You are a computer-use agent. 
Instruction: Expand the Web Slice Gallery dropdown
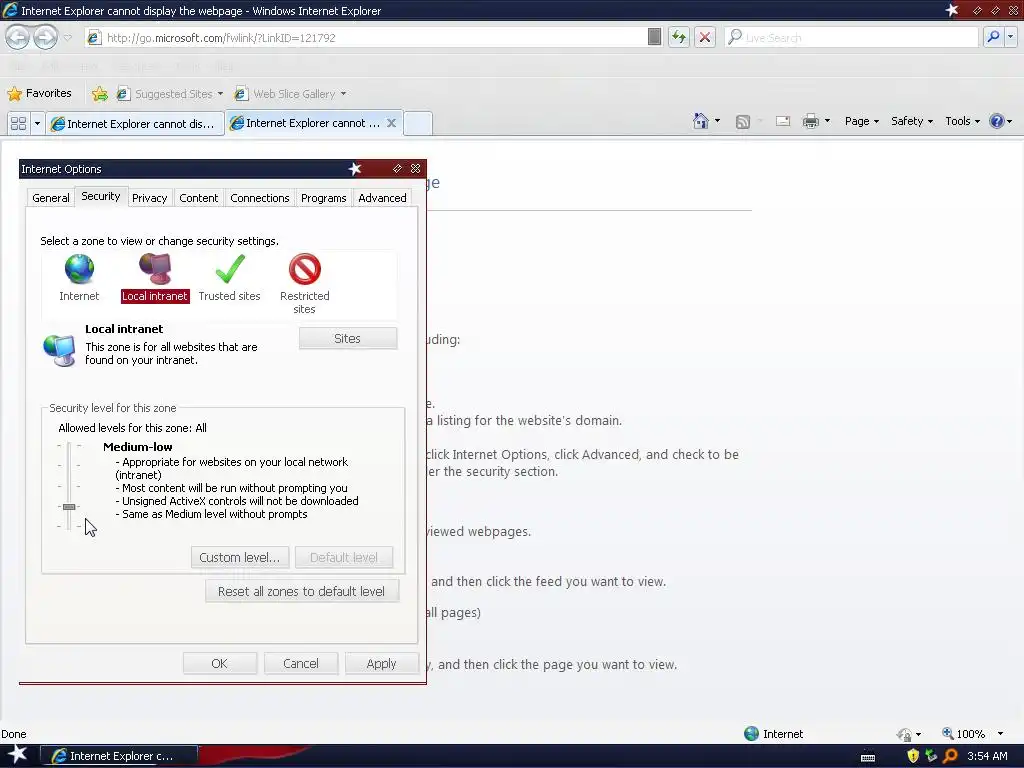pyautogui.click(x=343, y=94)
